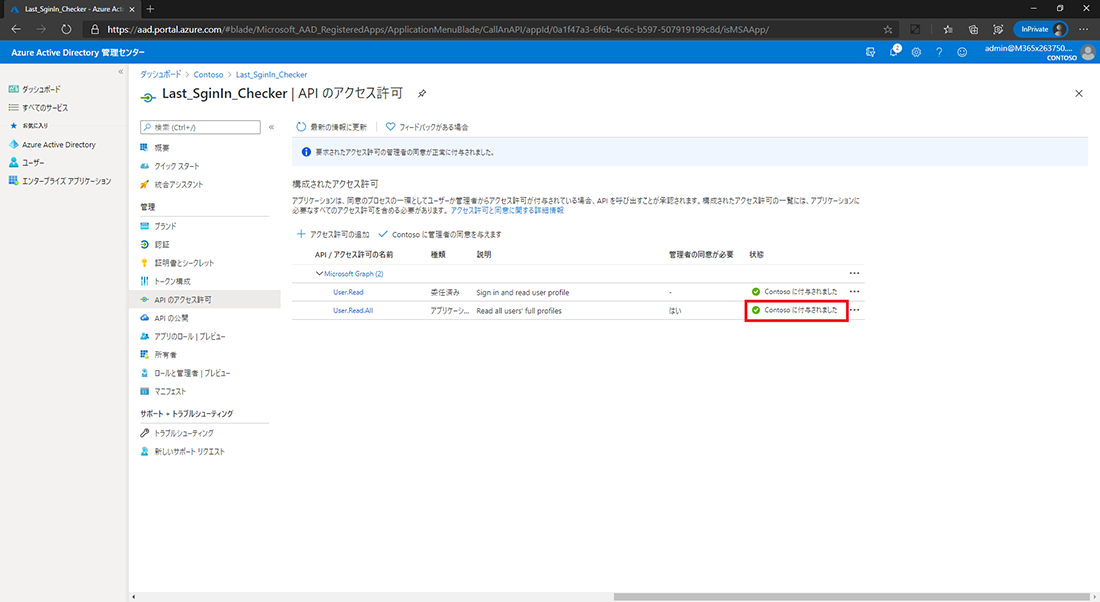Open アクセス許可と同意に関する詳細情報 link

point(507,210)
